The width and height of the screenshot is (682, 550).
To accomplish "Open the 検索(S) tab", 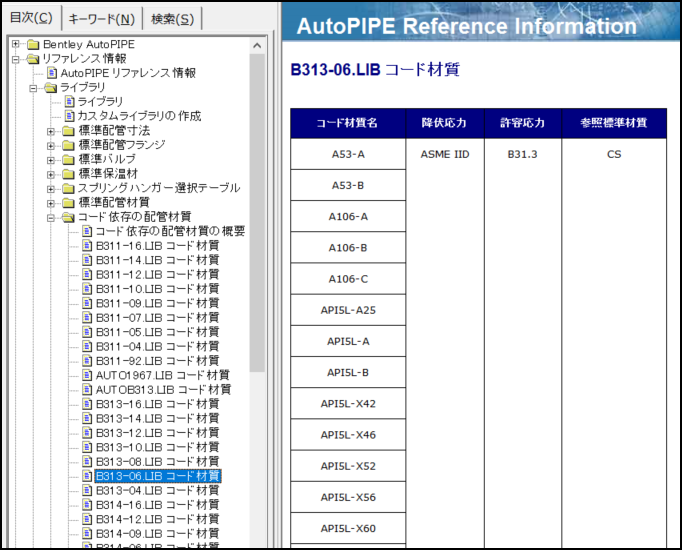I will (173, 19).
